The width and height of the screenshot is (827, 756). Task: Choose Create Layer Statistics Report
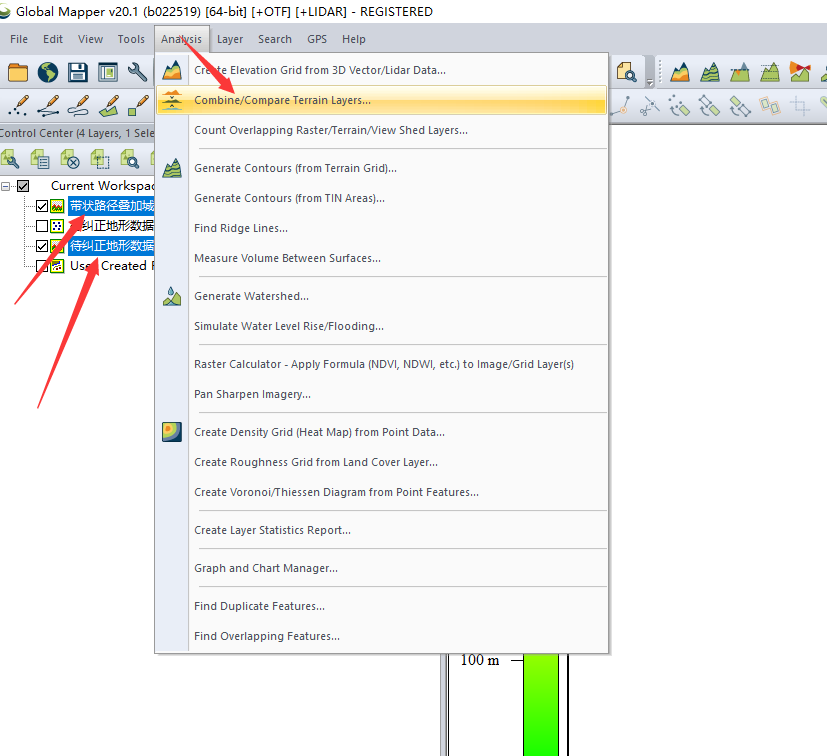[x=381, y=530]
